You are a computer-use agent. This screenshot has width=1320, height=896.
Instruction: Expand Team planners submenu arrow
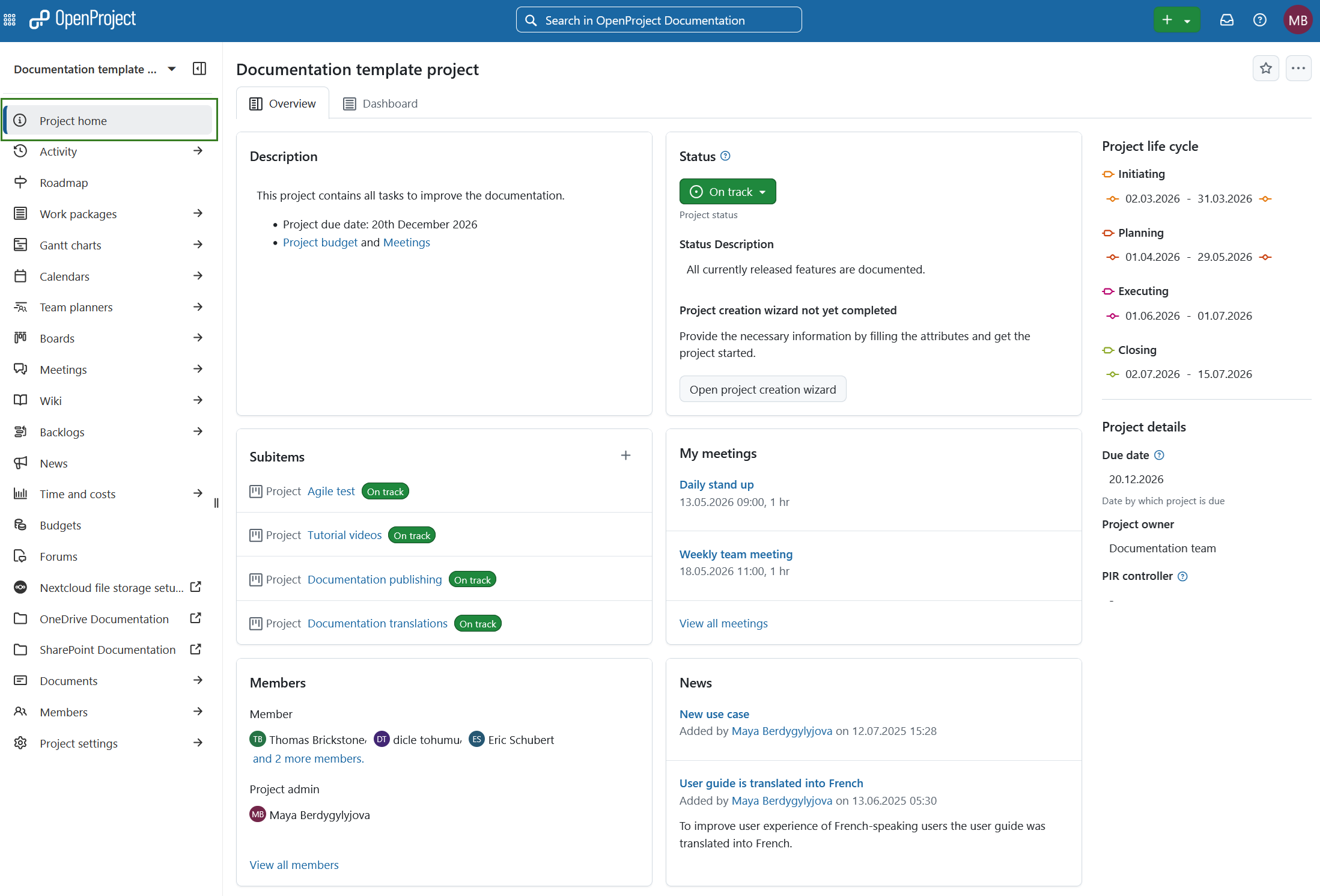[x=198, y=307]
